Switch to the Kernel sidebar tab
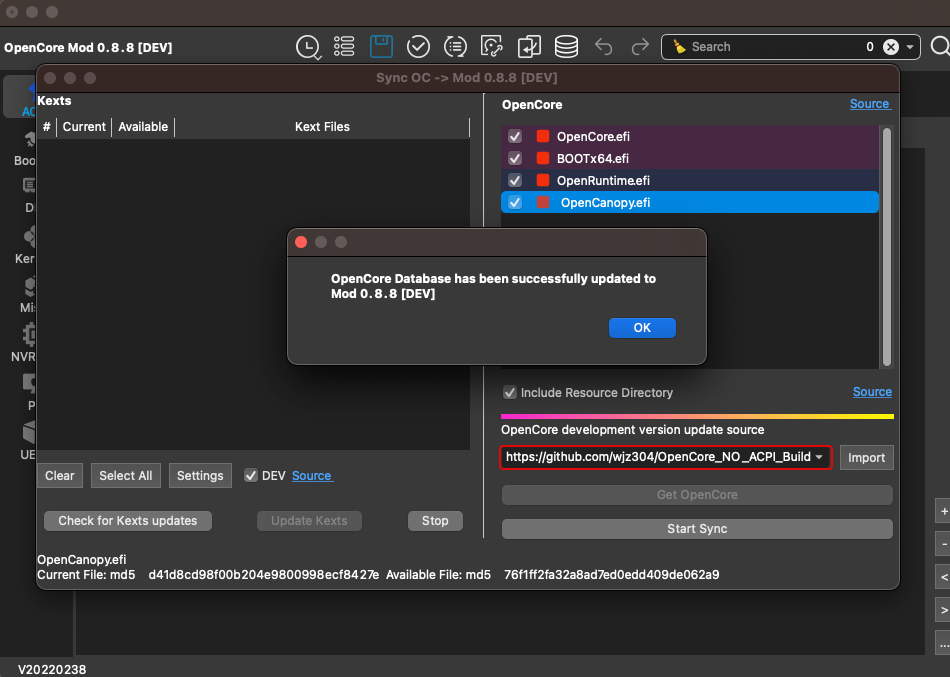950x677 pixels. pos(25,245)
